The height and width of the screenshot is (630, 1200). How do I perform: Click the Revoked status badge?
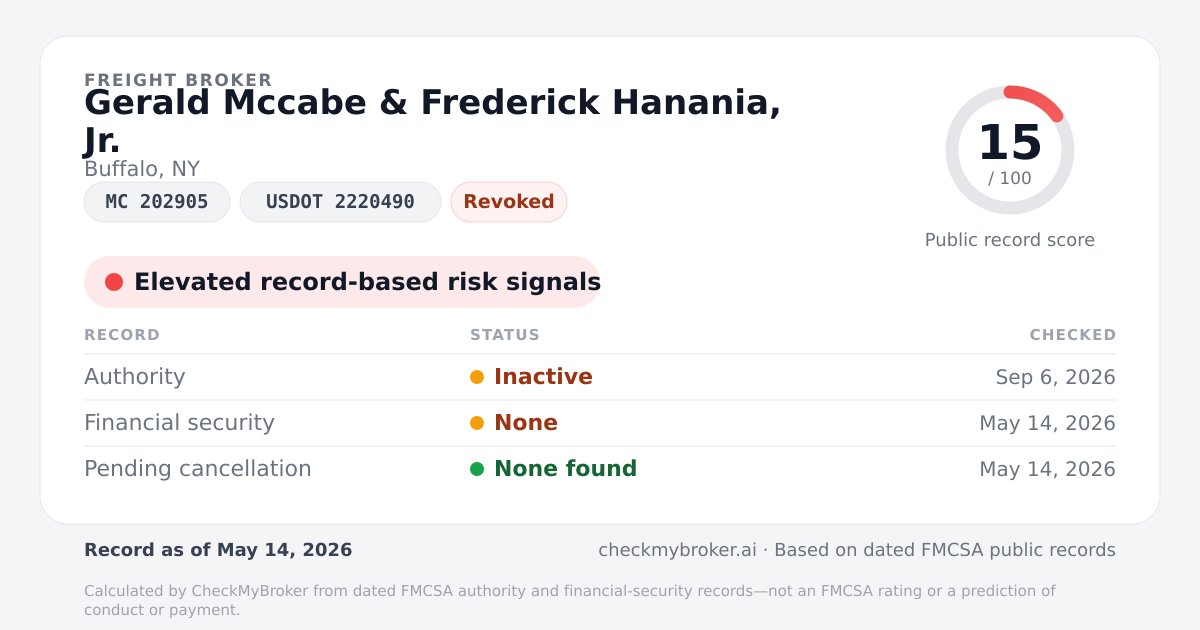(x=509, y=202)
